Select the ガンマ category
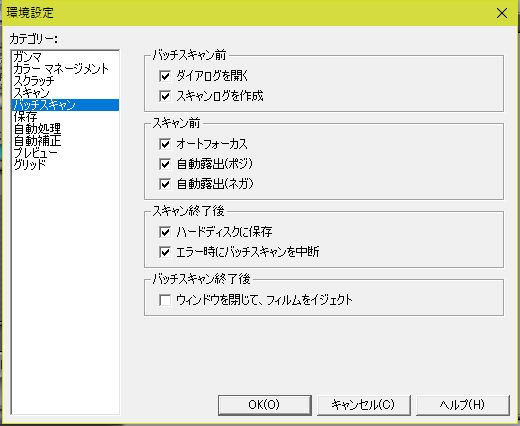 (65, 57)
